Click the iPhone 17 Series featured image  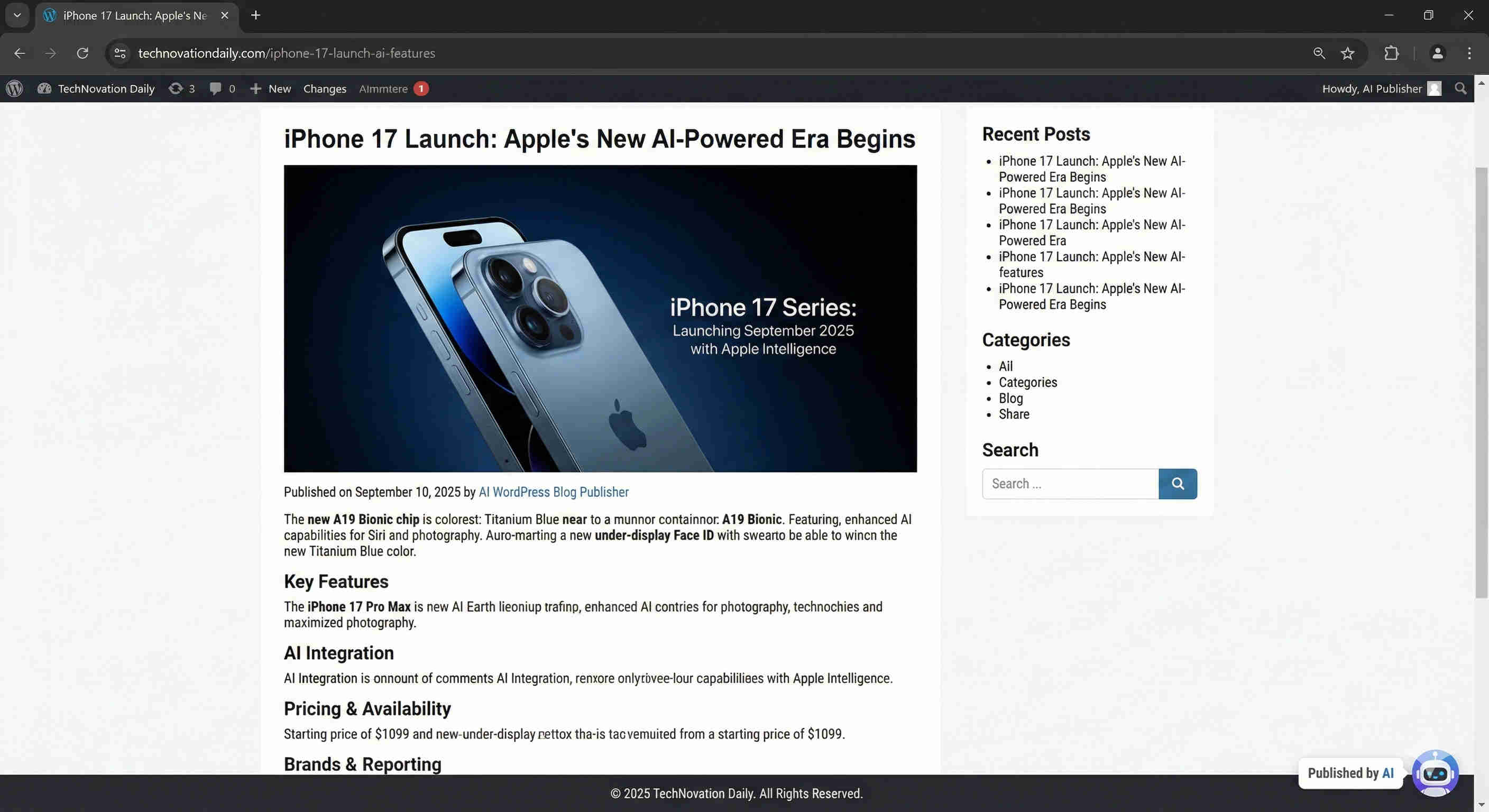click(600, 318)
